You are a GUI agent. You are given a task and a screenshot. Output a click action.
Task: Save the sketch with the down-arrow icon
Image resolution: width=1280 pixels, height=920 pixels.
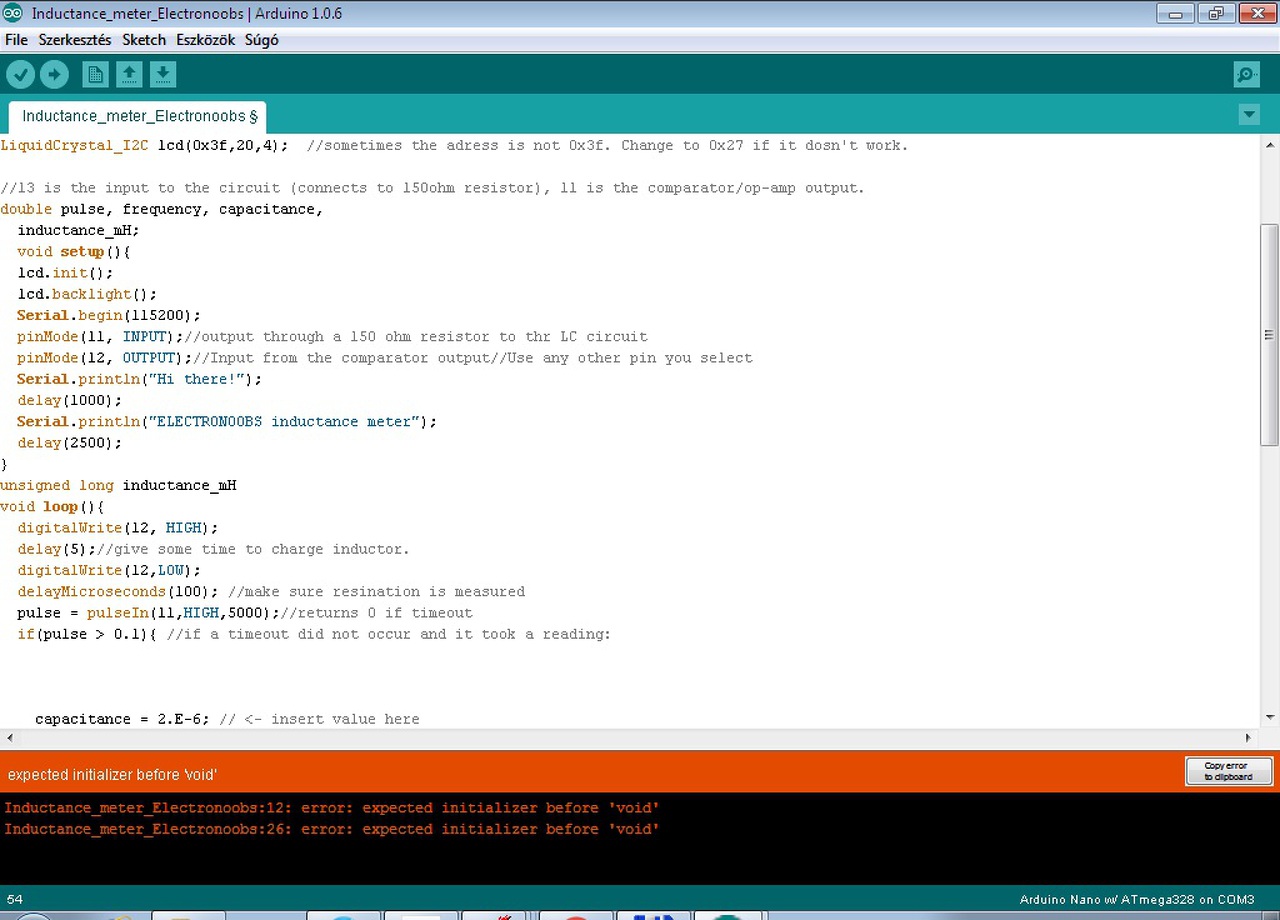[163, 74]
